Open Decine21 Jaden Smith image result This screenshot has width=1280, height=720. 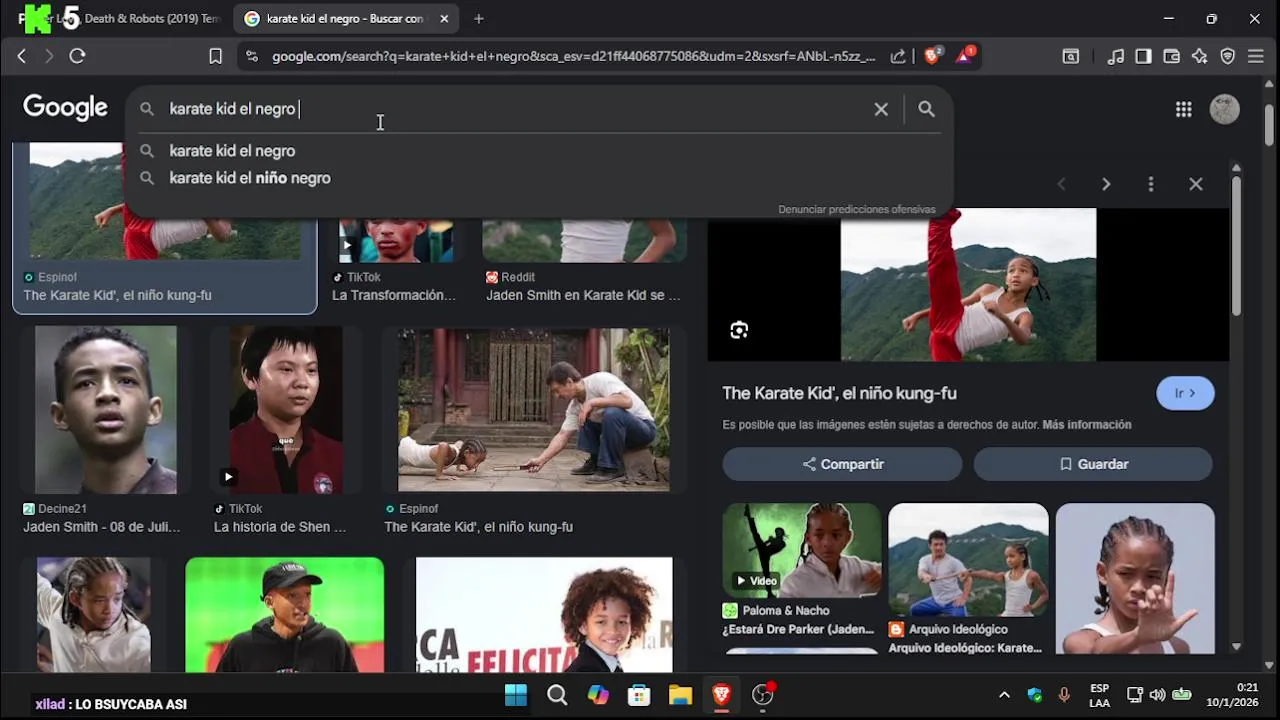(106, 410)
